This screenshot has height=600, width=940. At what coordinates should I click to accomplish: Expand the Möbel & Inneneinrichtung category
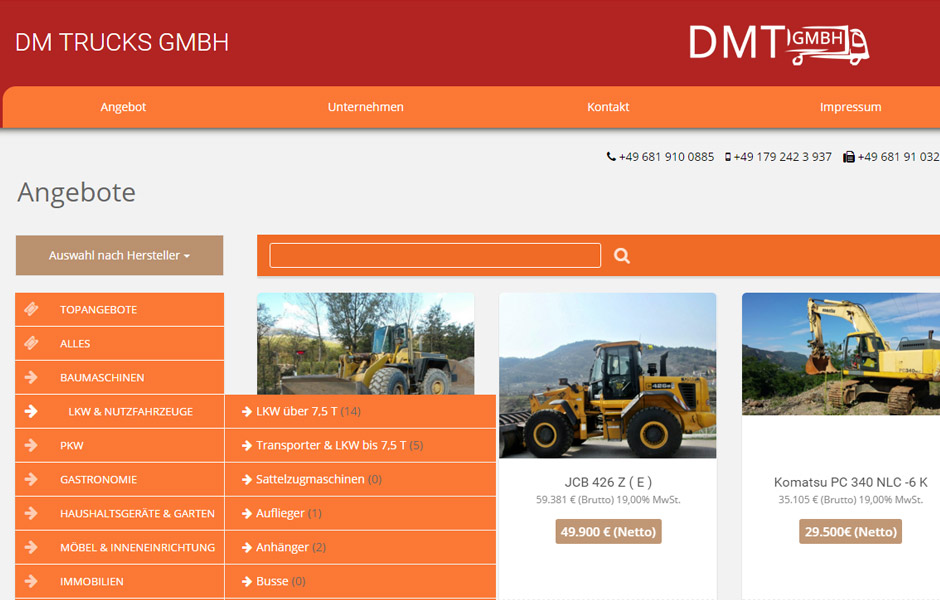tap(137, 547)
